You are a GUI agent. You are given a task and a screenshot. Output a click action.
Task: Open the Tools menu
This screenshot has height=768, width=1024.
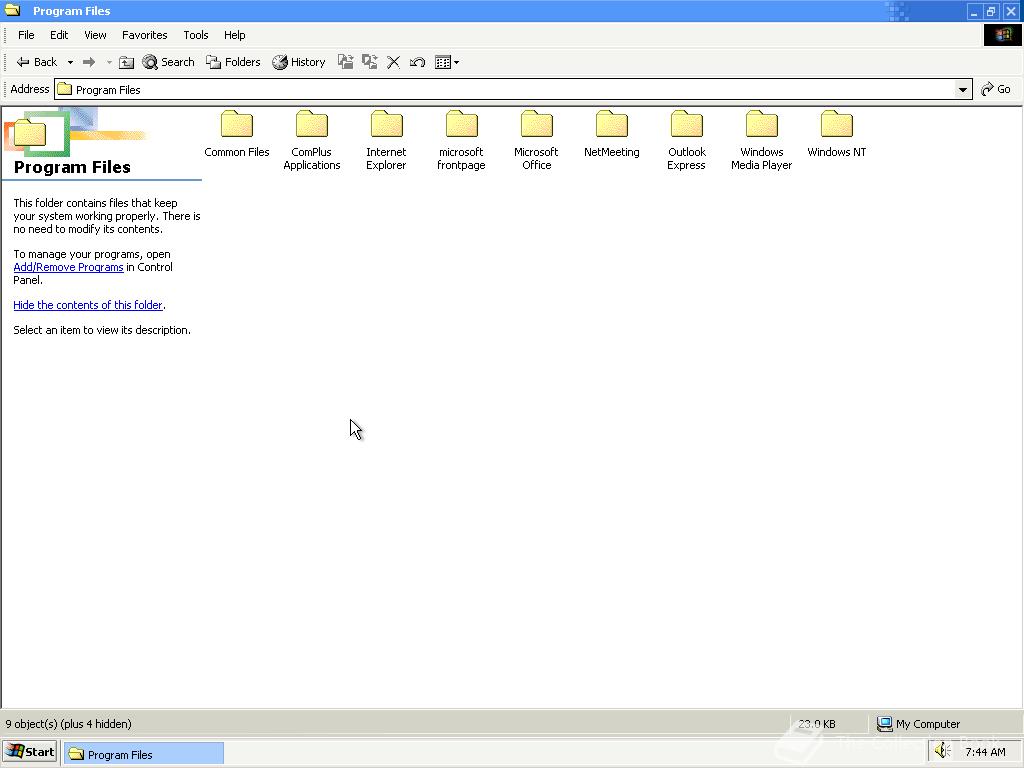tap(195, 35)
